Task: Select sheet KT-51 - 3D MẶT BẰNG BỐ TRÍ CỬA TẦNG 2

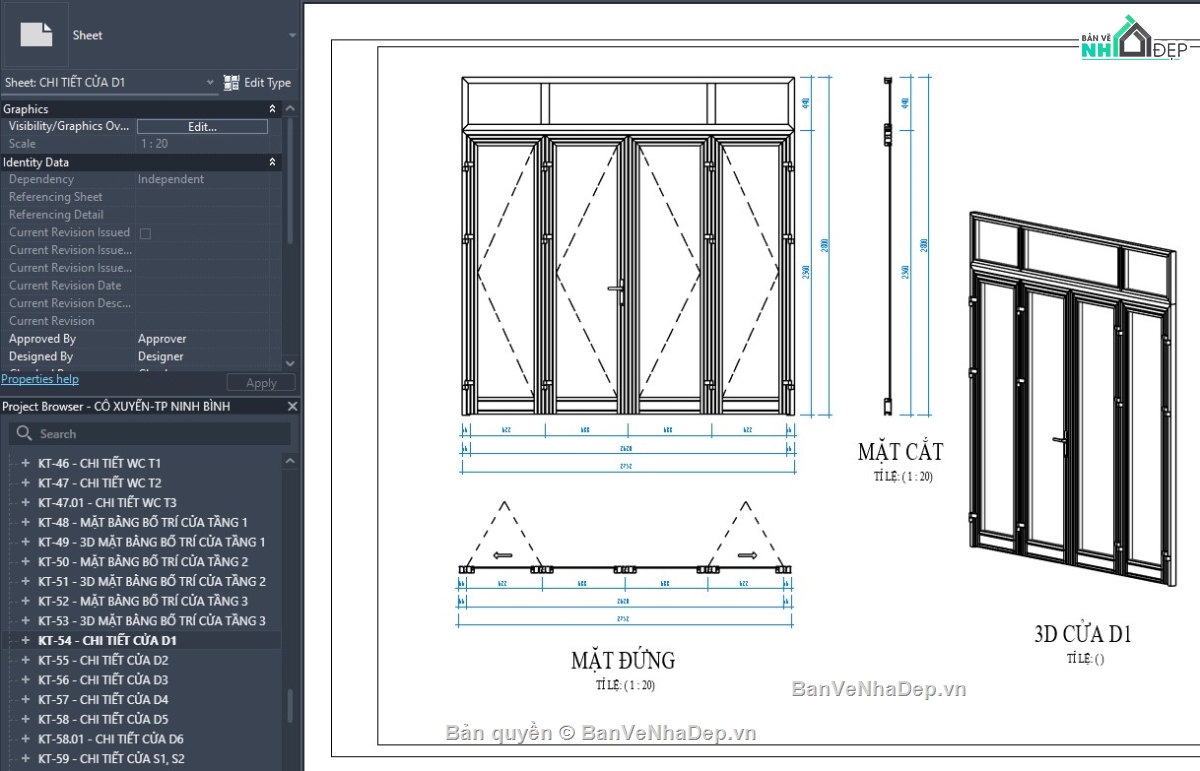Action: [152, 581]
